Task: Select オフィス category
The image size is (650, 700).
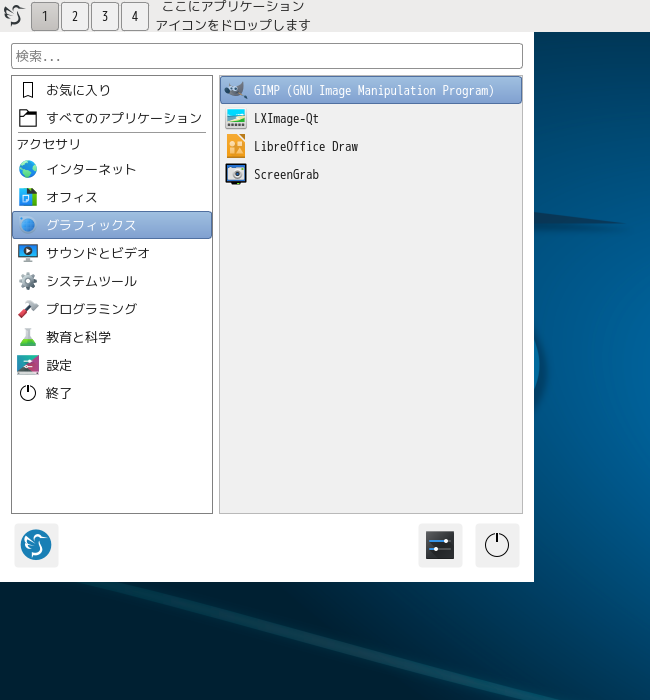Action: pyautogui.click(x=112, y=197)
